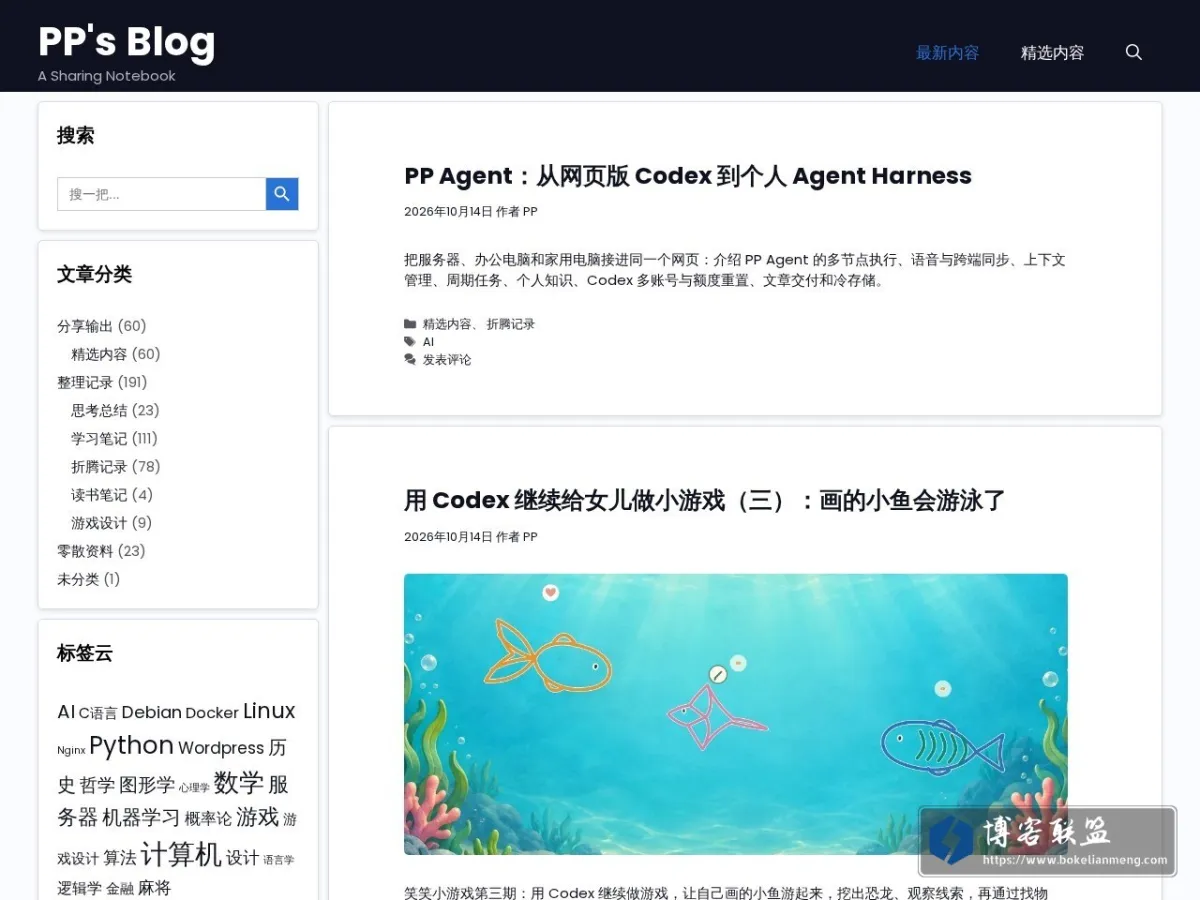
Task: Select the Docker tag
Action: pos(212,712)
